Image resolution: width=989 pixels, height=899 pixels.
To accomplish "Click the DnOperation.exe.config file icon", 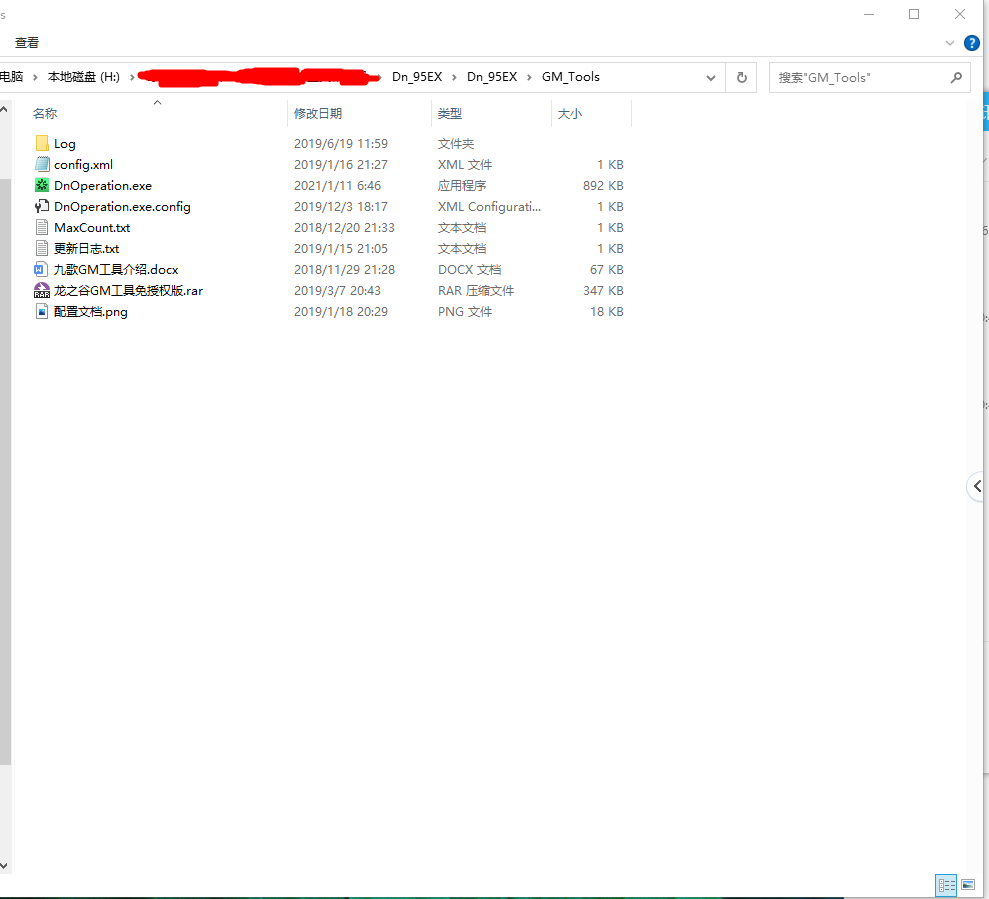I will 41,207.
